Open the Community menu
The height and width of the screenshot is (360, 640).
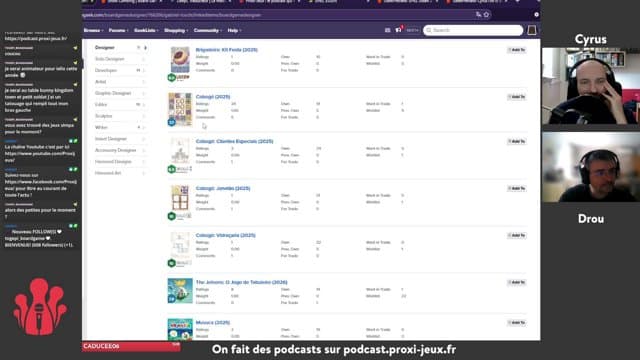coord(208,31)
